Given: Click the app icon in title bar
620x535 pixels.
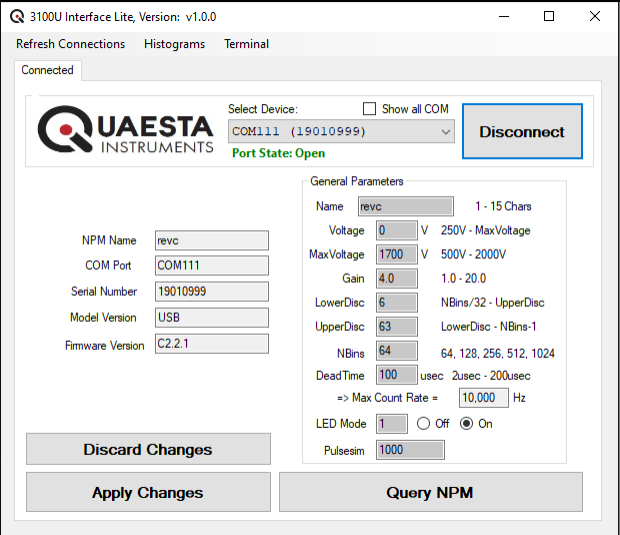Looking at the screenshot, I should point(17,17).
